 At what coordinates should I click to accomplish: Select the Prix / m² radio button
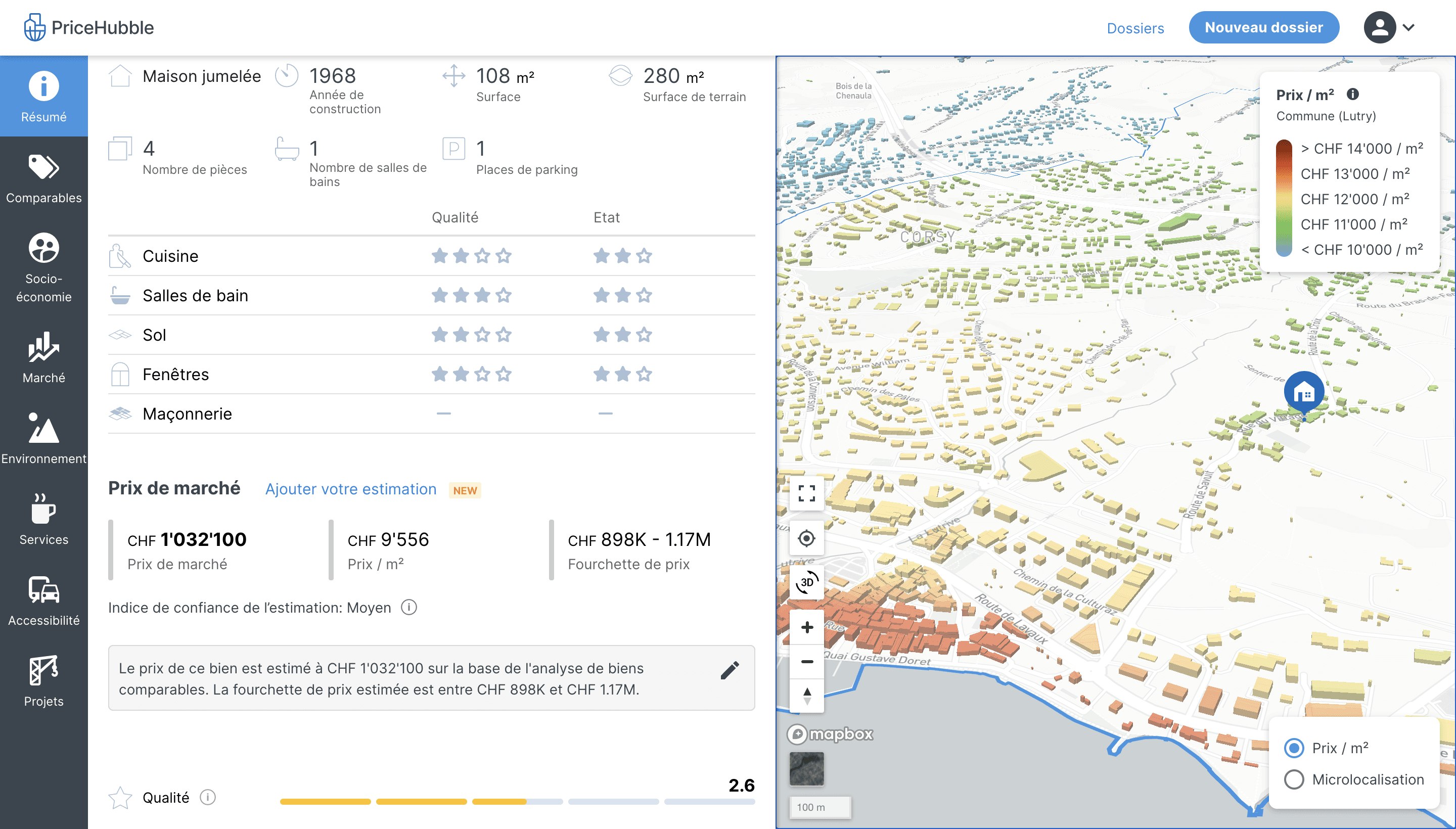(1294, 748)
